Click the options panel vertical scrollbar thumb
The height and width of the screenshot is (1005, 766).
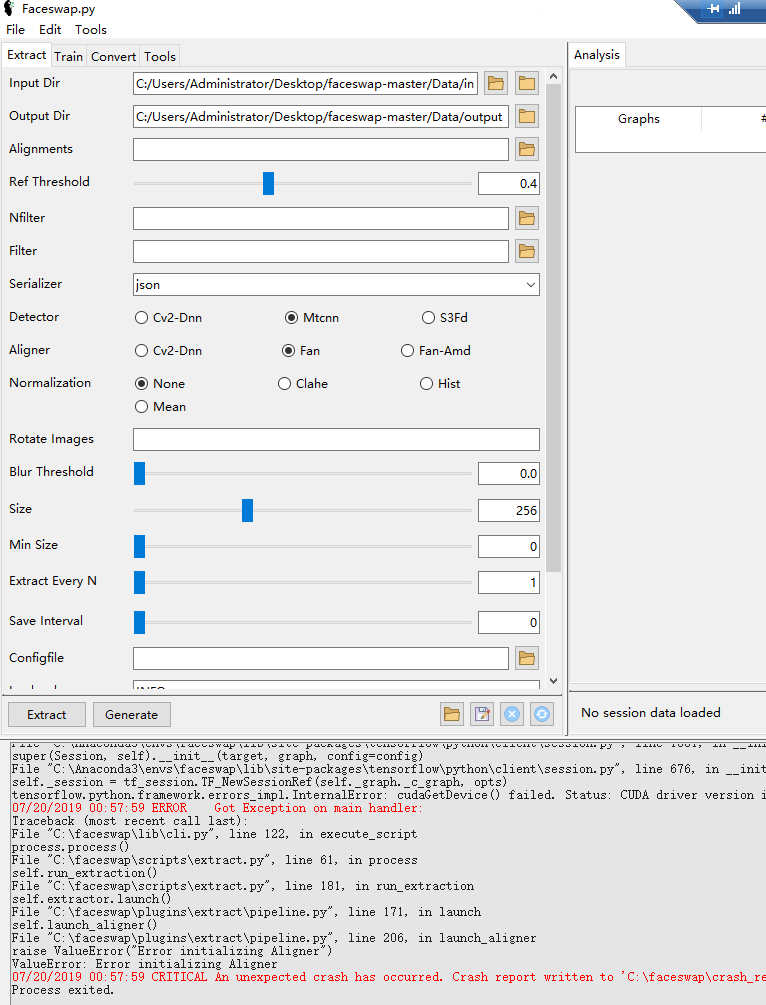[554, 328]
